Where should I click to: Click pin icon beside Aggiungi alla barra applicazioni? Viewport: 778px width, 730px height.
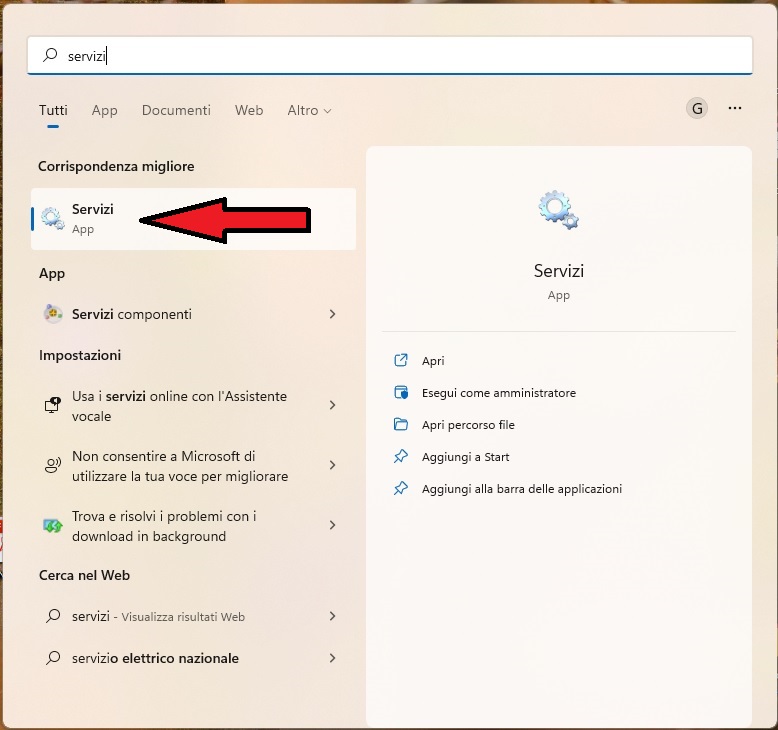click(401, 488)
